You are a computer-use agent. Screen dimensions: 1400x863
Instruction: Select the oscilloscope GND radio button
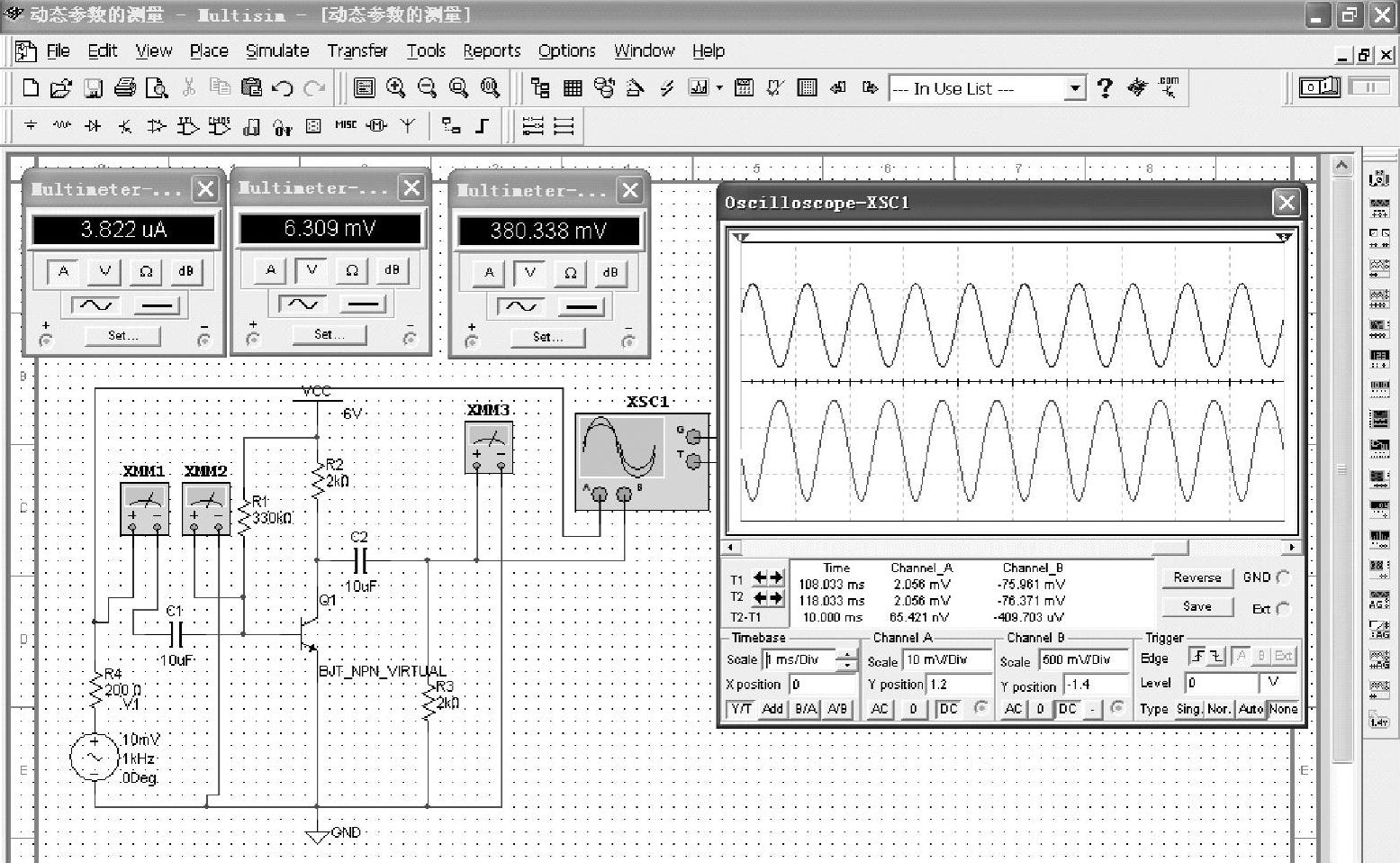pos(1283,577)
